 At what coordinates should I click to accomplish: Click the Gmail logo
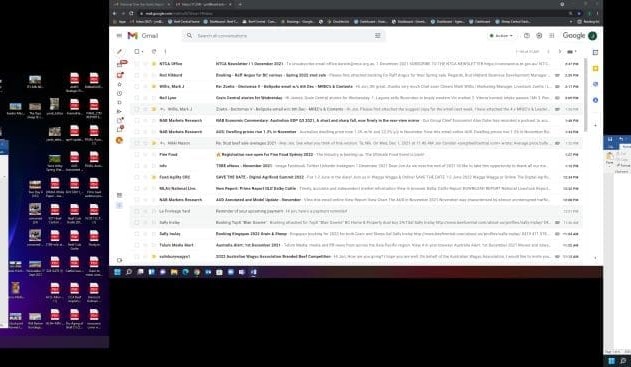click(x=143, y=36)
